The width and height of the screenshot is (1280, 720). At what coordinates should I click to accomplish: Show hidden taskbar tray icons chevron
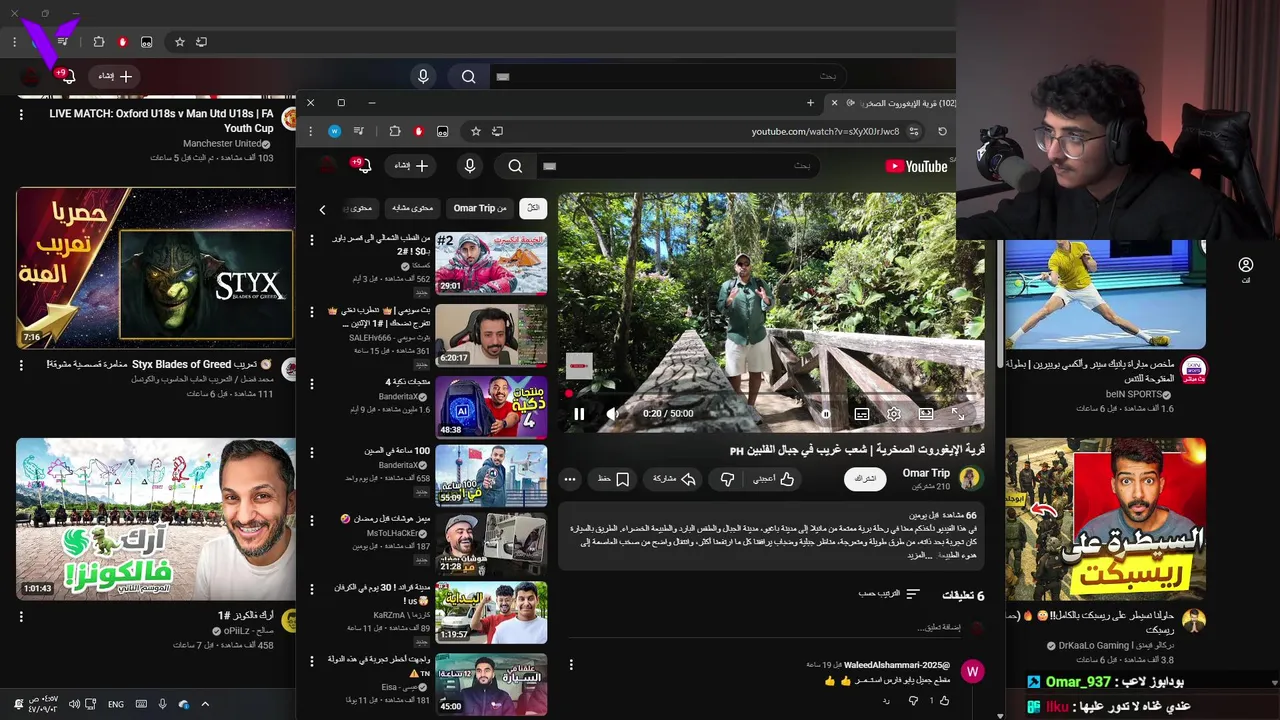coord(205,704)
